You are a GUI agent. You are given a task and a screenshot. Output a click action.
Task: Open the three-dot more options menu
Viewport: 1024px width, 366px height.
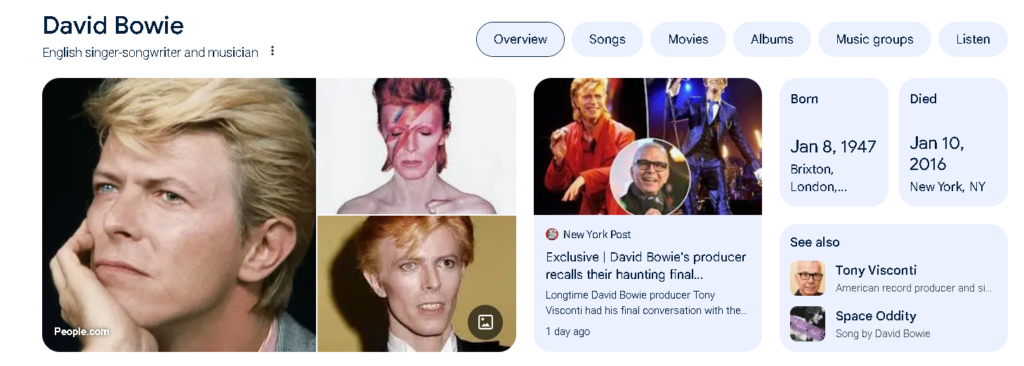click(272, 51)
